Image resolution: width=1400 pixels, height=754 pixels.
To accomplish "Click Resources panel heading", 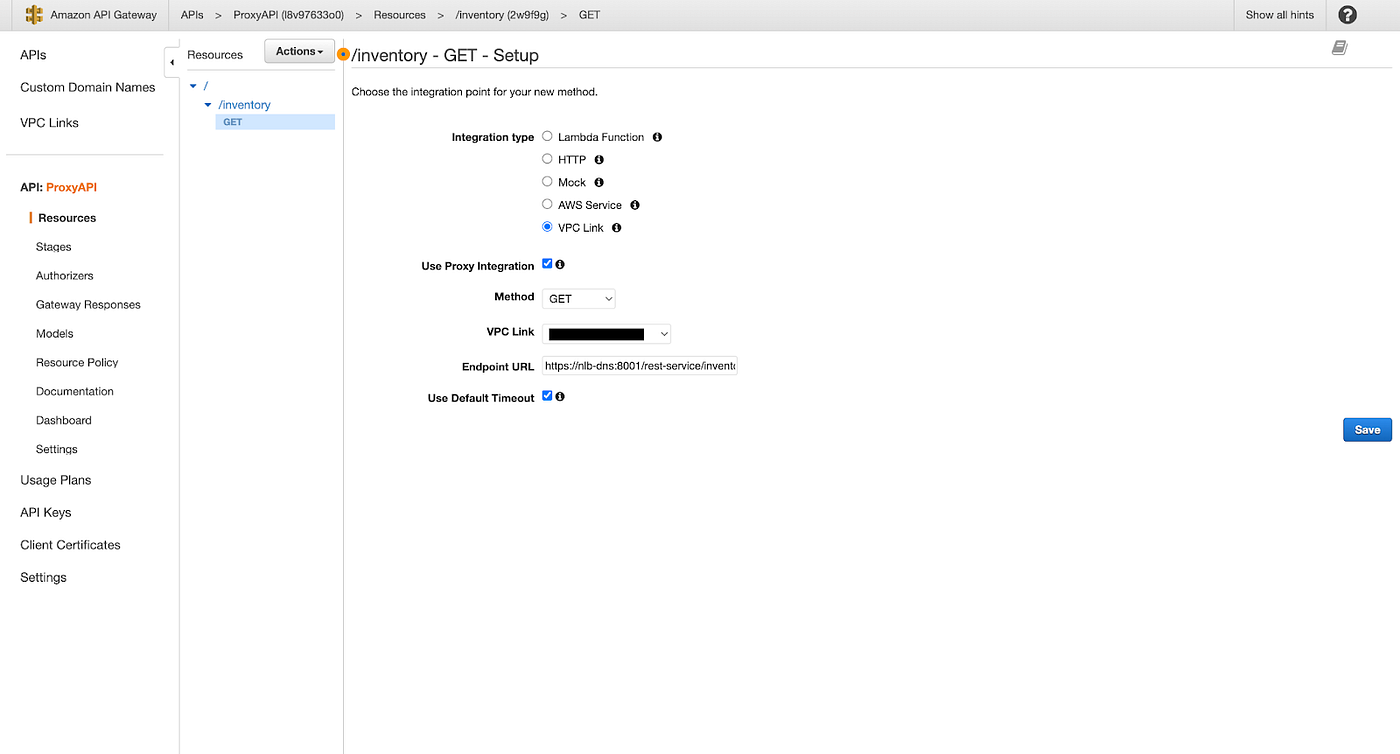I will point(215,55).
